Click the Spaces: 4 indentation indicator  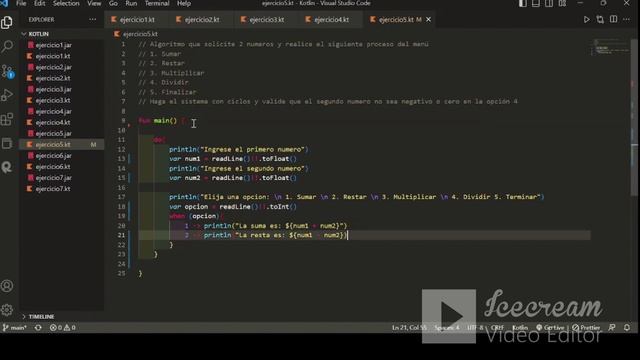(x=447, y=327)
